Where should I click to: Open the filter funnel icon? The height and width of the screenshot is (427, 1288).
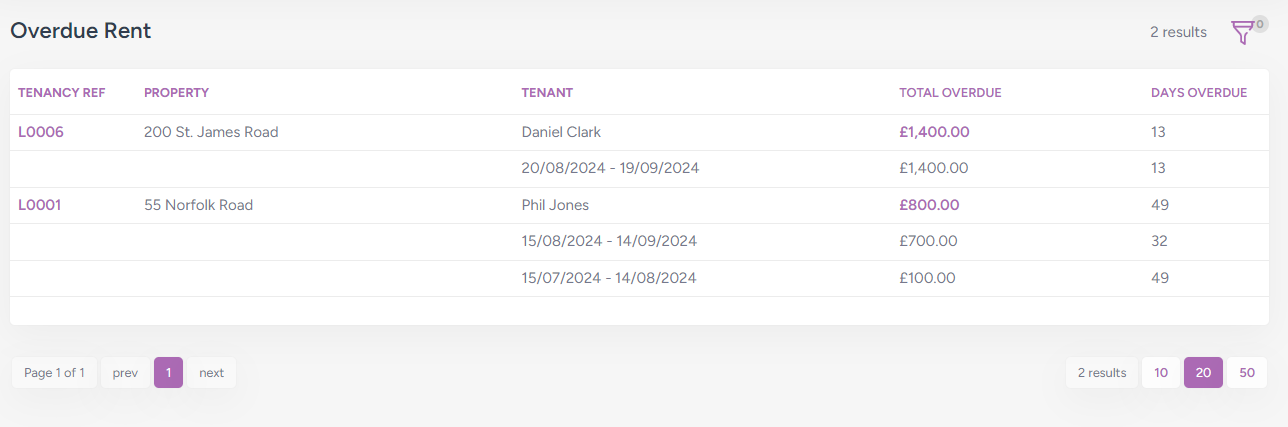pyautogui.click(x=1242, y=33)
